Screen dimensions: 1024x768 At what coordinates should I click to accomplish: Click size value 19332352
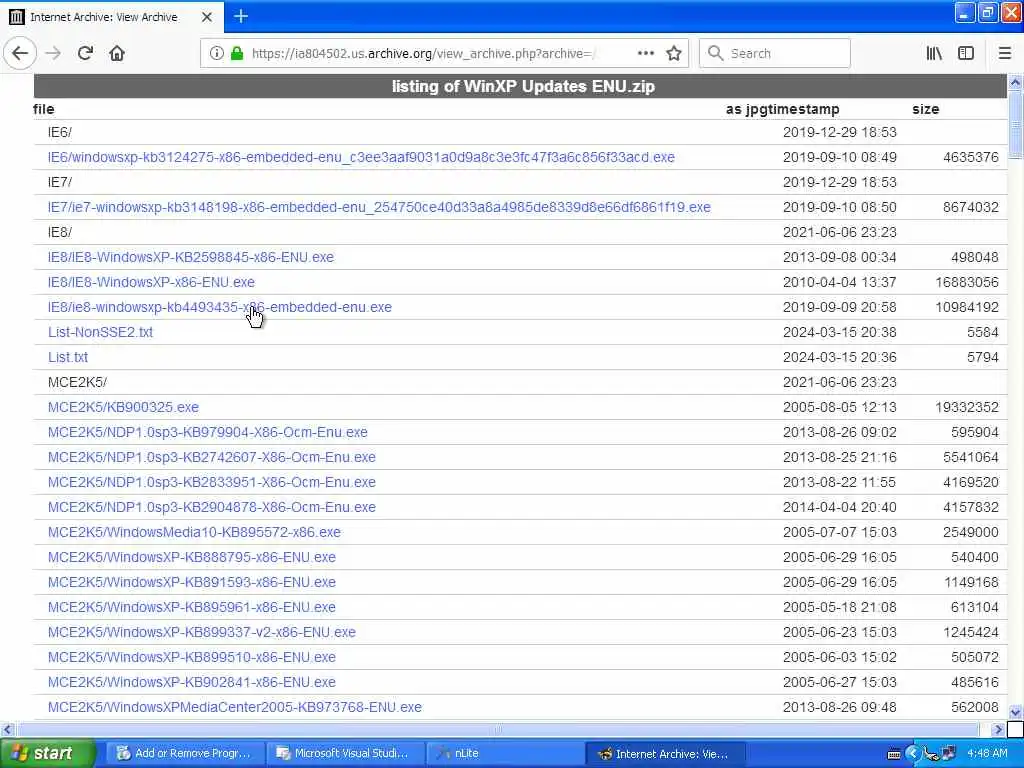click(x=967, y=407)
